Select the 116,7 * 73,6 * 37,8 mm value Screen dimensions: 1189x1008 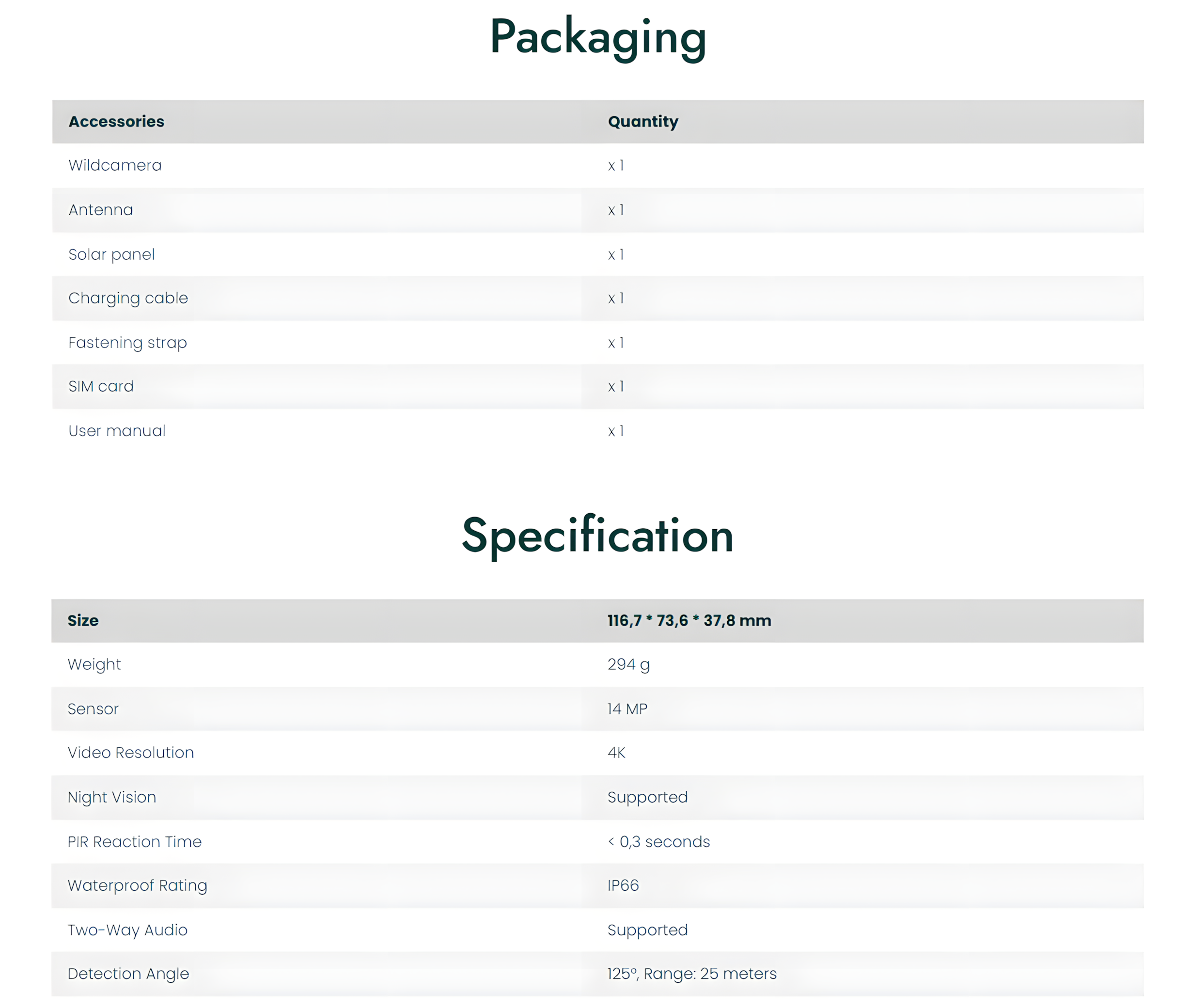pyautogui.click(x=689, y=621)
